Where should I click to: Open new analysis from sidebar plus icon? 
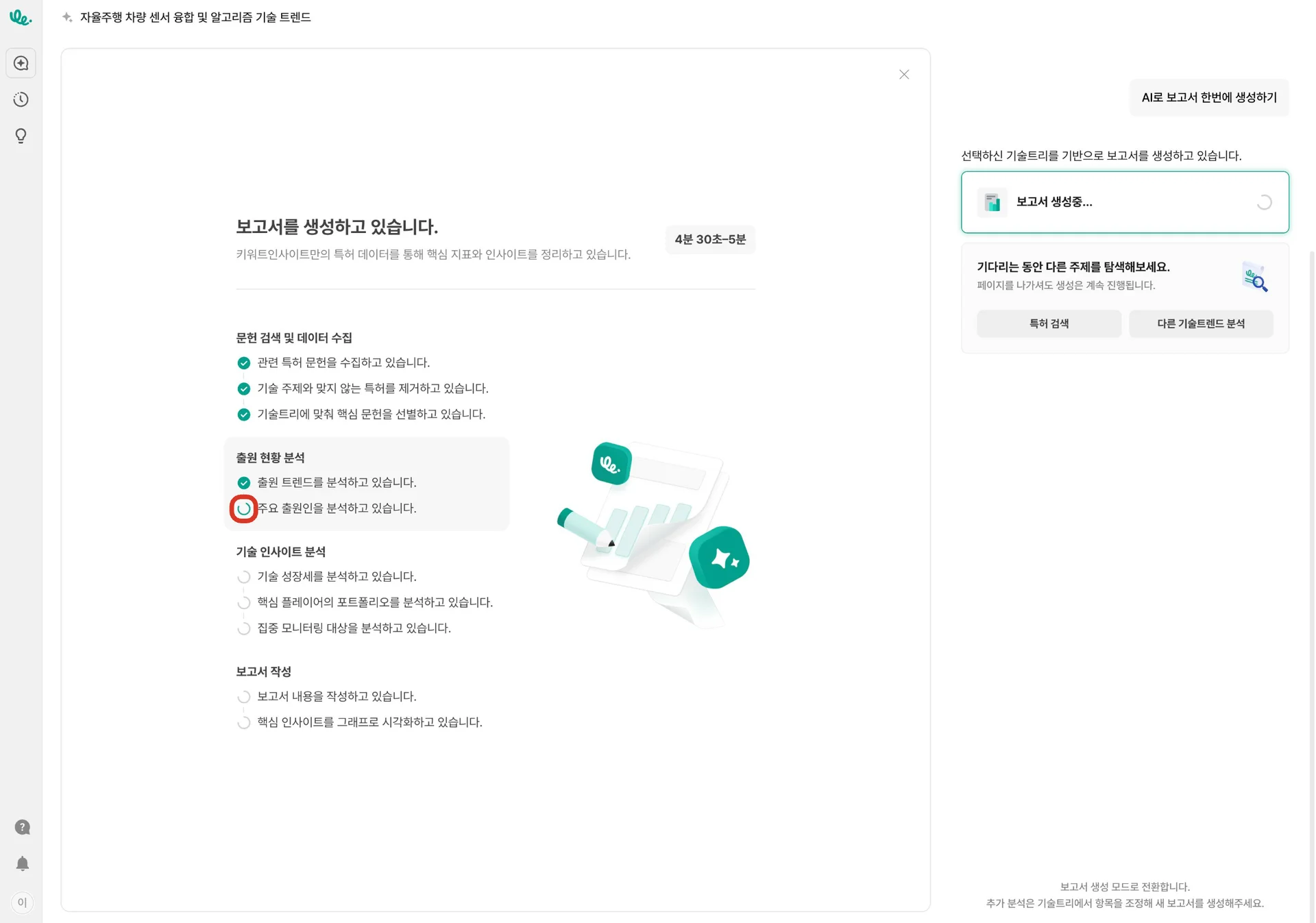coord(21,63)
